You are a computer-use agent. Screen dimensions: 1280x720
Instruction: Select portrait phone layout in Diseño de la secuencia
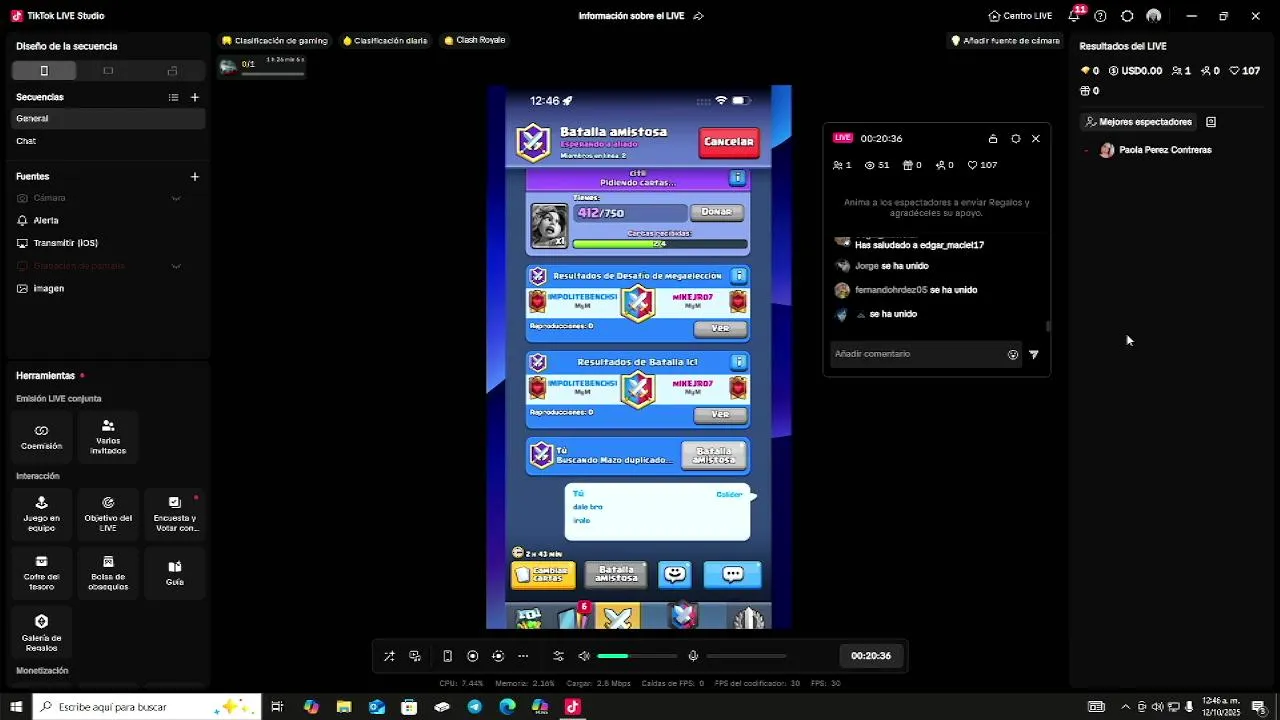coord(44,71)
